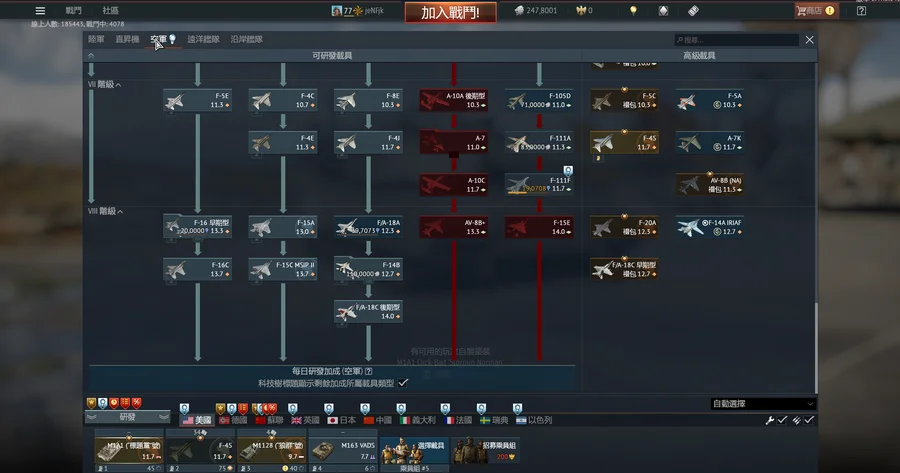
Task: Select the 英國 nation tab
Action: click(305, 420)
